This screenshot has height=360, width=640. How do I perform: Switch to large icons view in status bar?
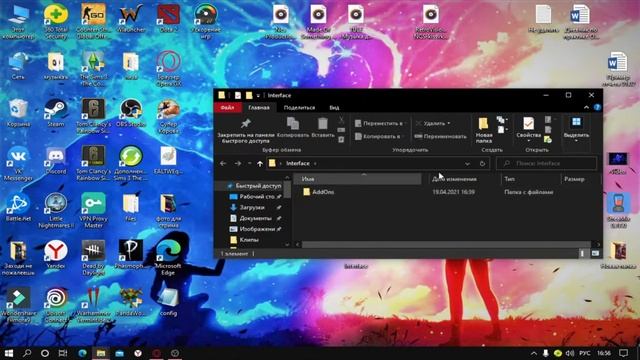point(595,253)
